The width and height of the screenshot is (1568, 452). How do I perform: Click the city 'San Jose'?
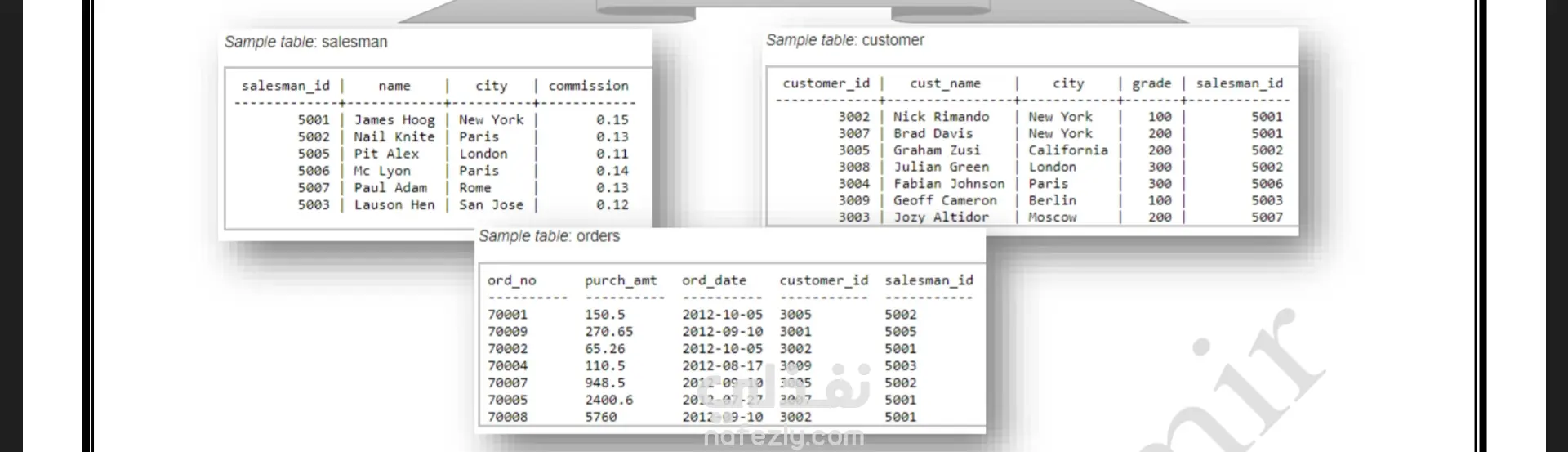click(491, 204)
